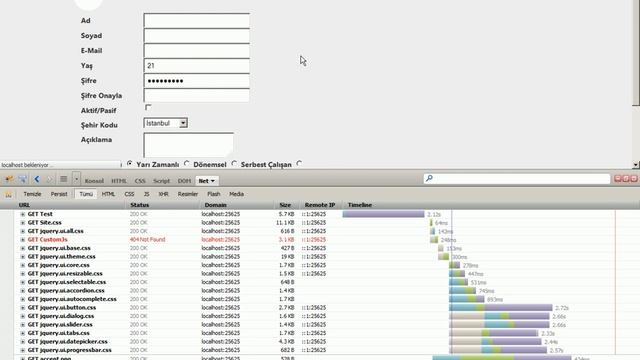Expand the GET jquery.ui.base.css request
This screenshot has width=640, height=360.
pos(23,248)
